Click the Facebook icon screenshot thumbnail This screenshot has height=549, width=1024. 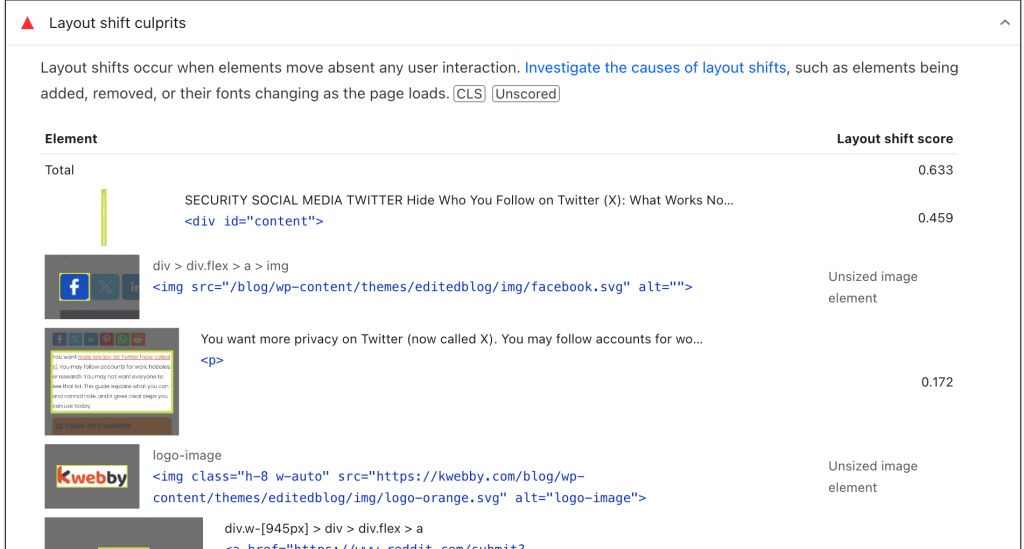coord(92,286)
